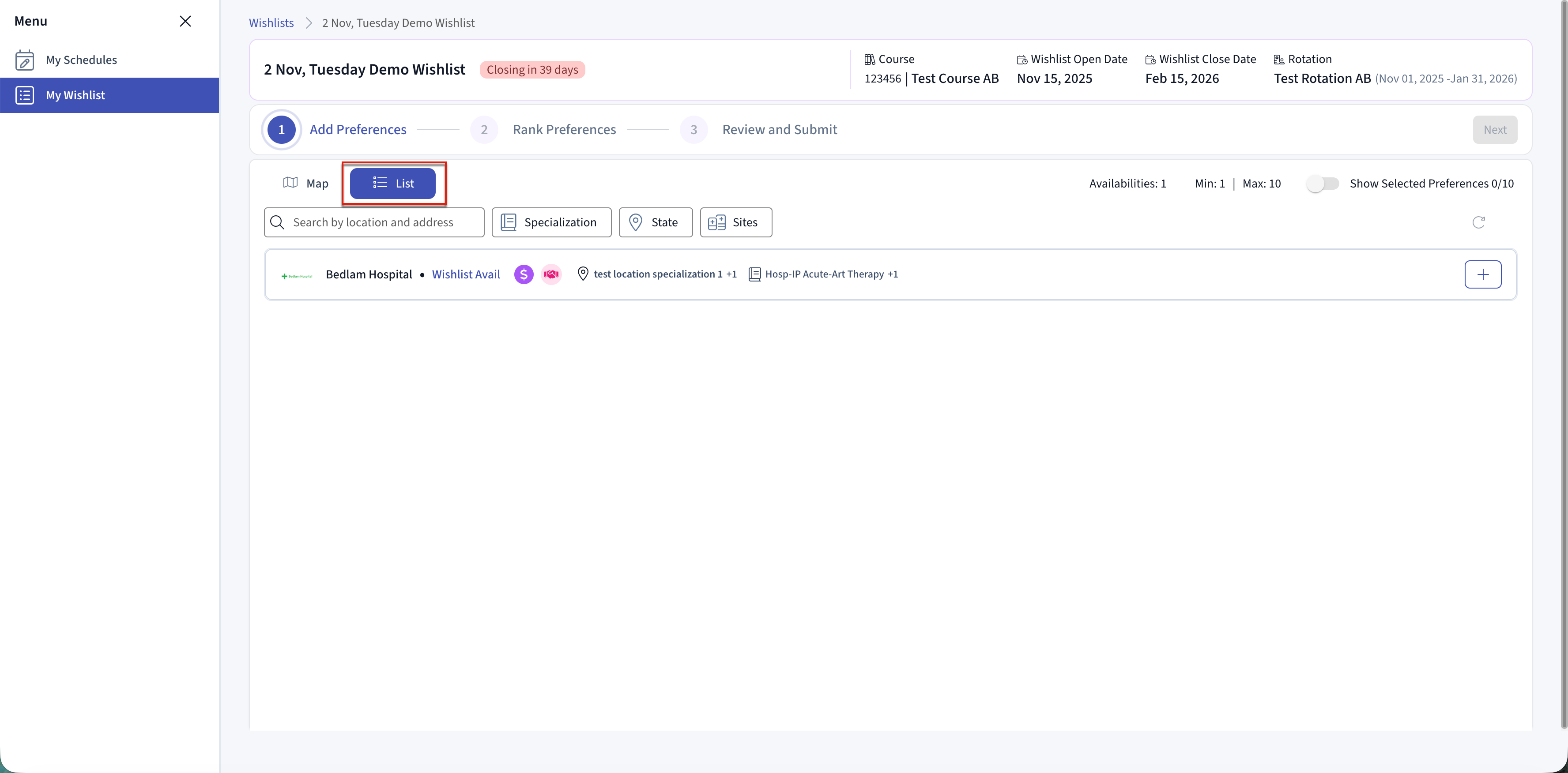Click the Wishlists breadcrumb link
Viewport: 1568px width, 773px height.
[271, 23]
